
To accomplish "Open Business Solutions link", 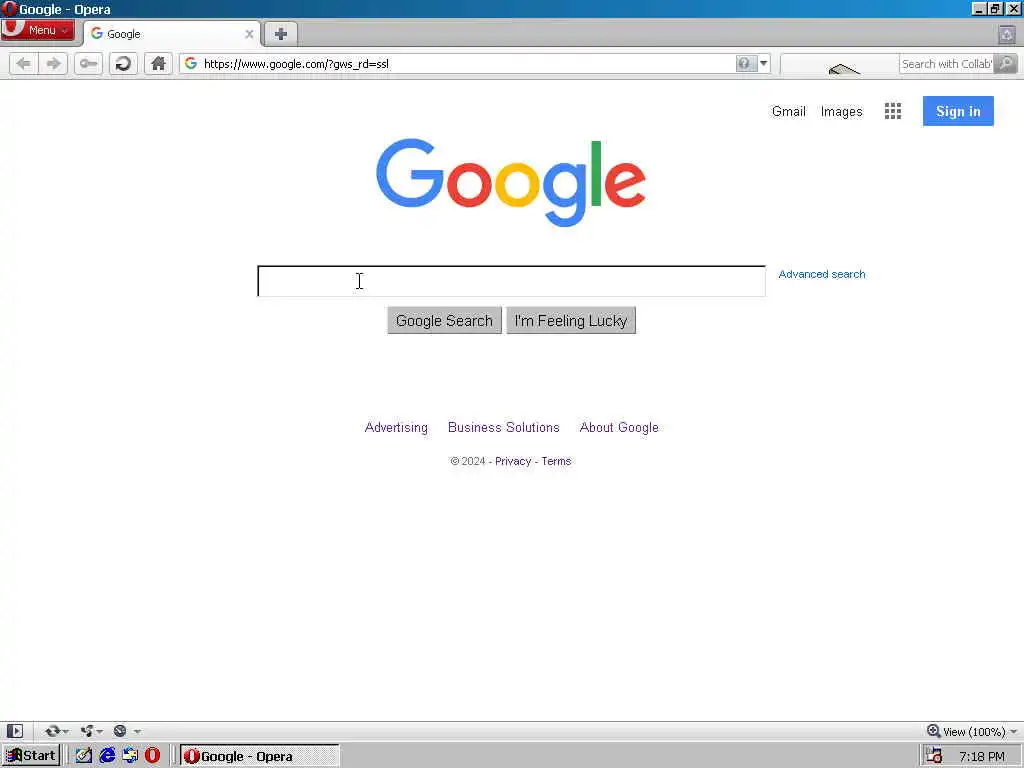I will [504, 428].
